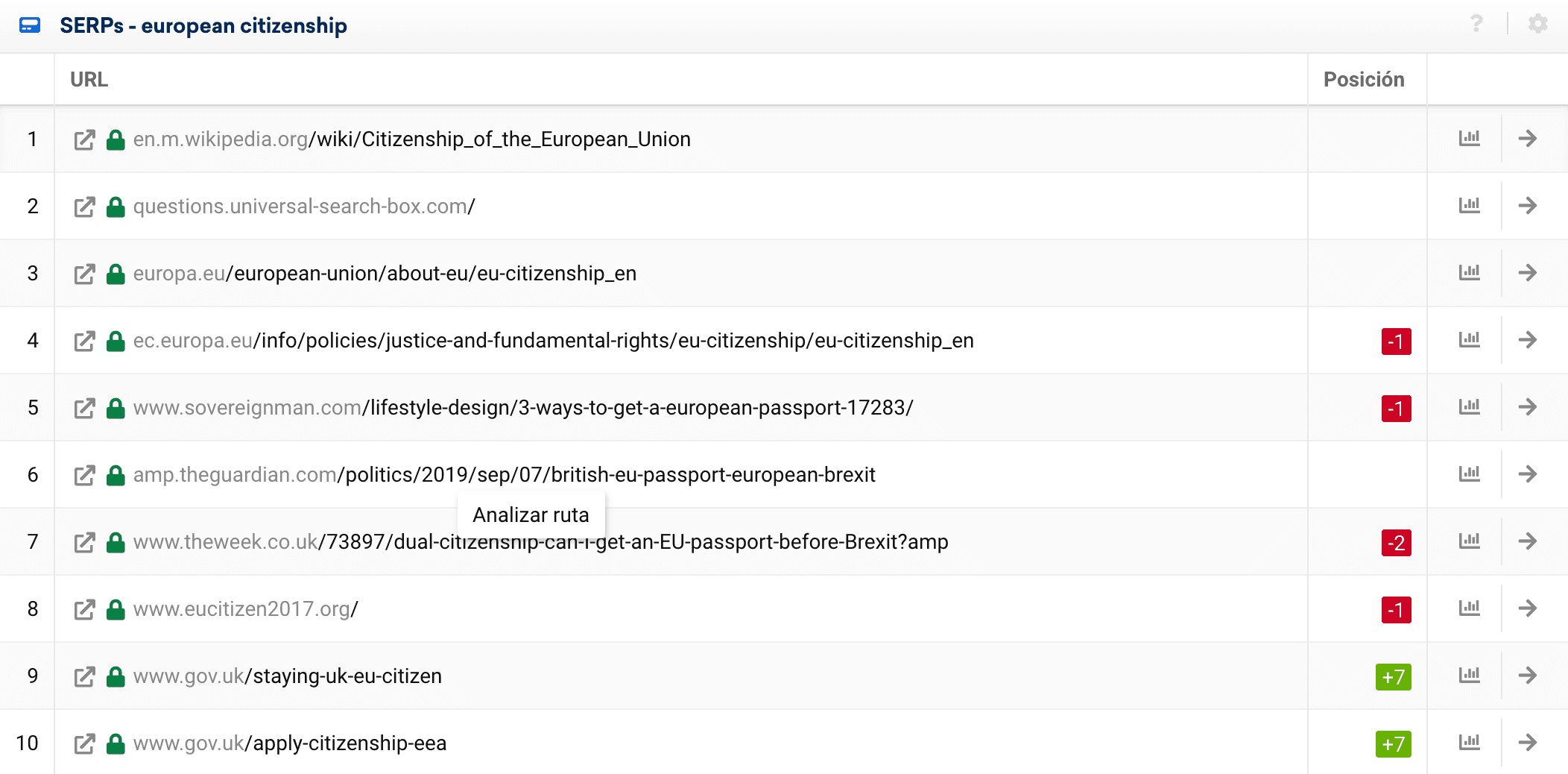Open external link icon for gov.uk staying-uk-eu-citizen
This screenshot has height=774, width=1568.
85,676
